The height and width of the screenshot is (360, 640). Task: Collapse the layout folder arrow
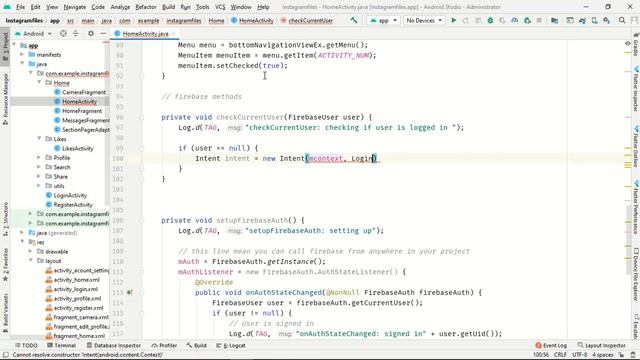pyautogui.click(x=31, y=261)
